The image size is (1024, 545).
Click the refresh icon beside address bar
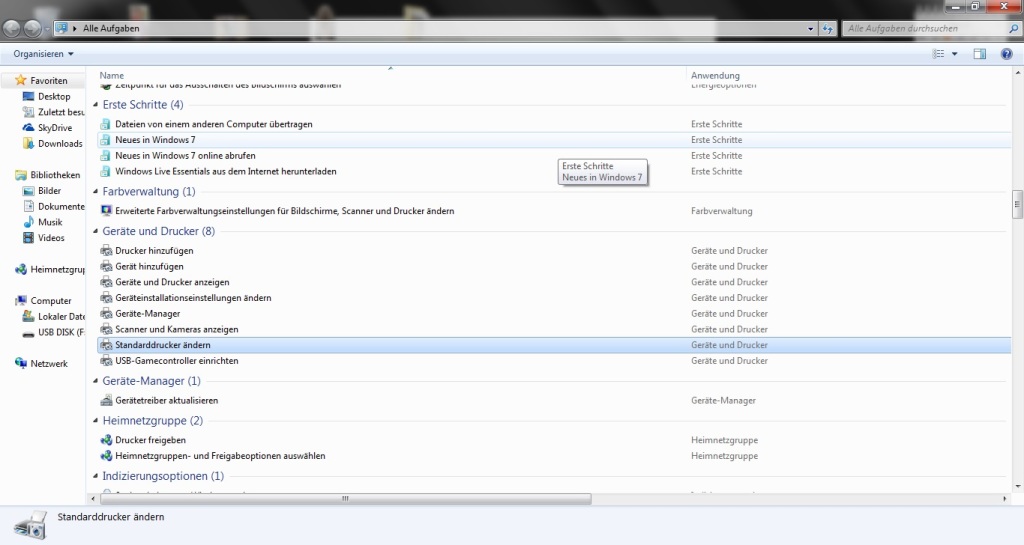click(827, 29)
